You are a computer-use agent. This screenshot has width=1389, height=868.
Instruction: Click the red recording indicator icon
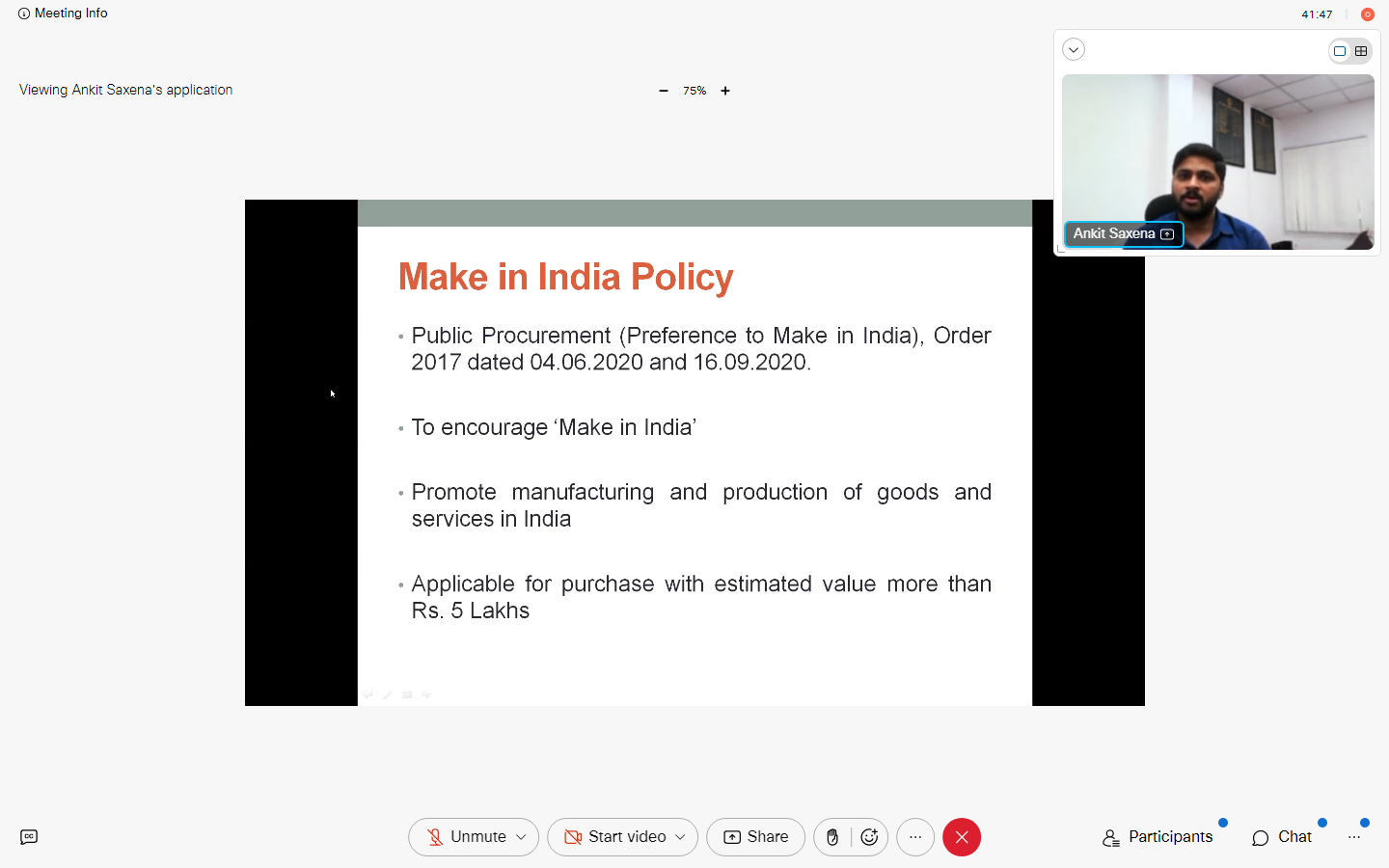pyautogui.click(x=1367, y=14)
